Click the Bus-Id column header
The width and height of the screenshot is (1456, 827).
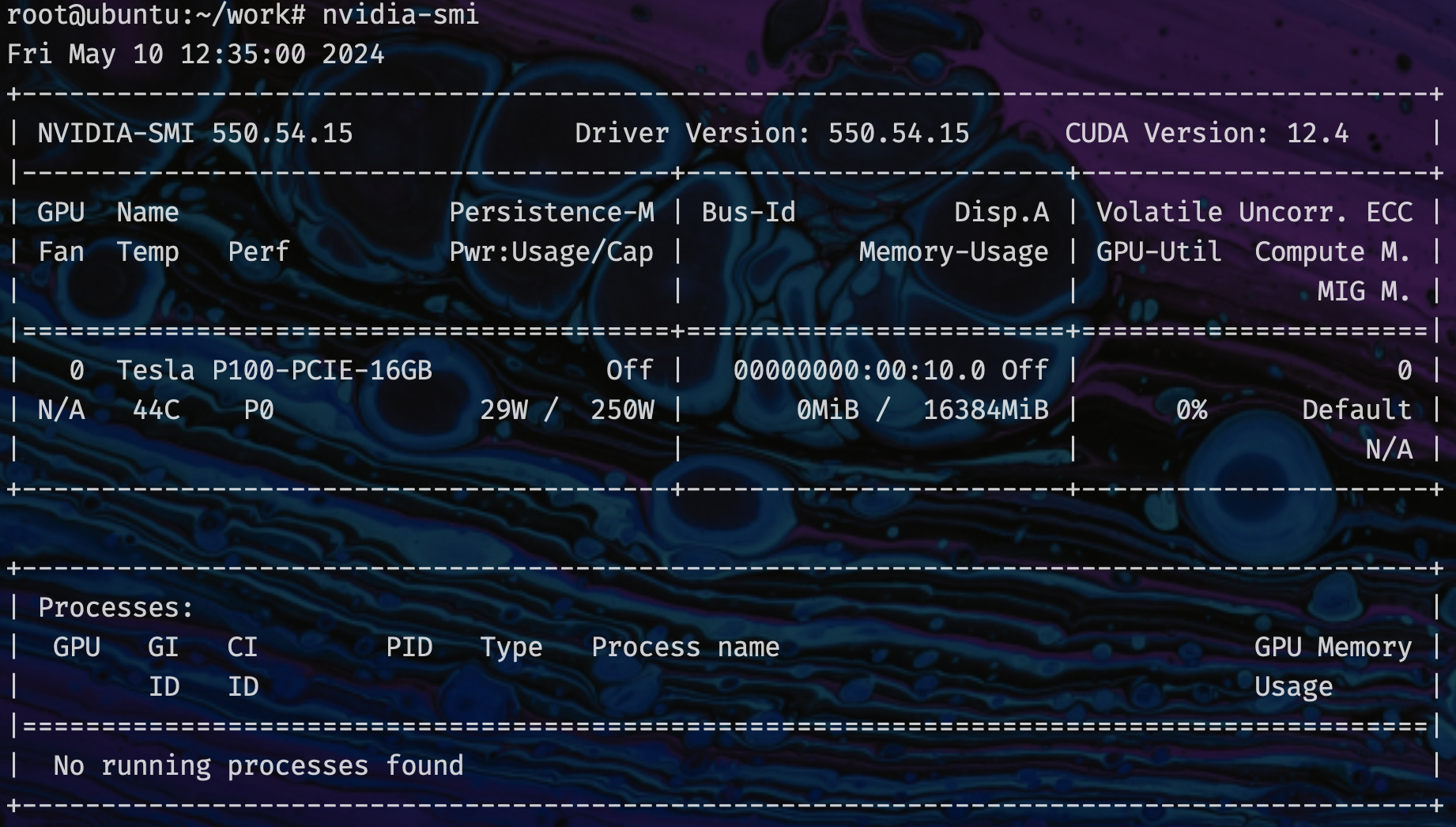pos(749,212)
